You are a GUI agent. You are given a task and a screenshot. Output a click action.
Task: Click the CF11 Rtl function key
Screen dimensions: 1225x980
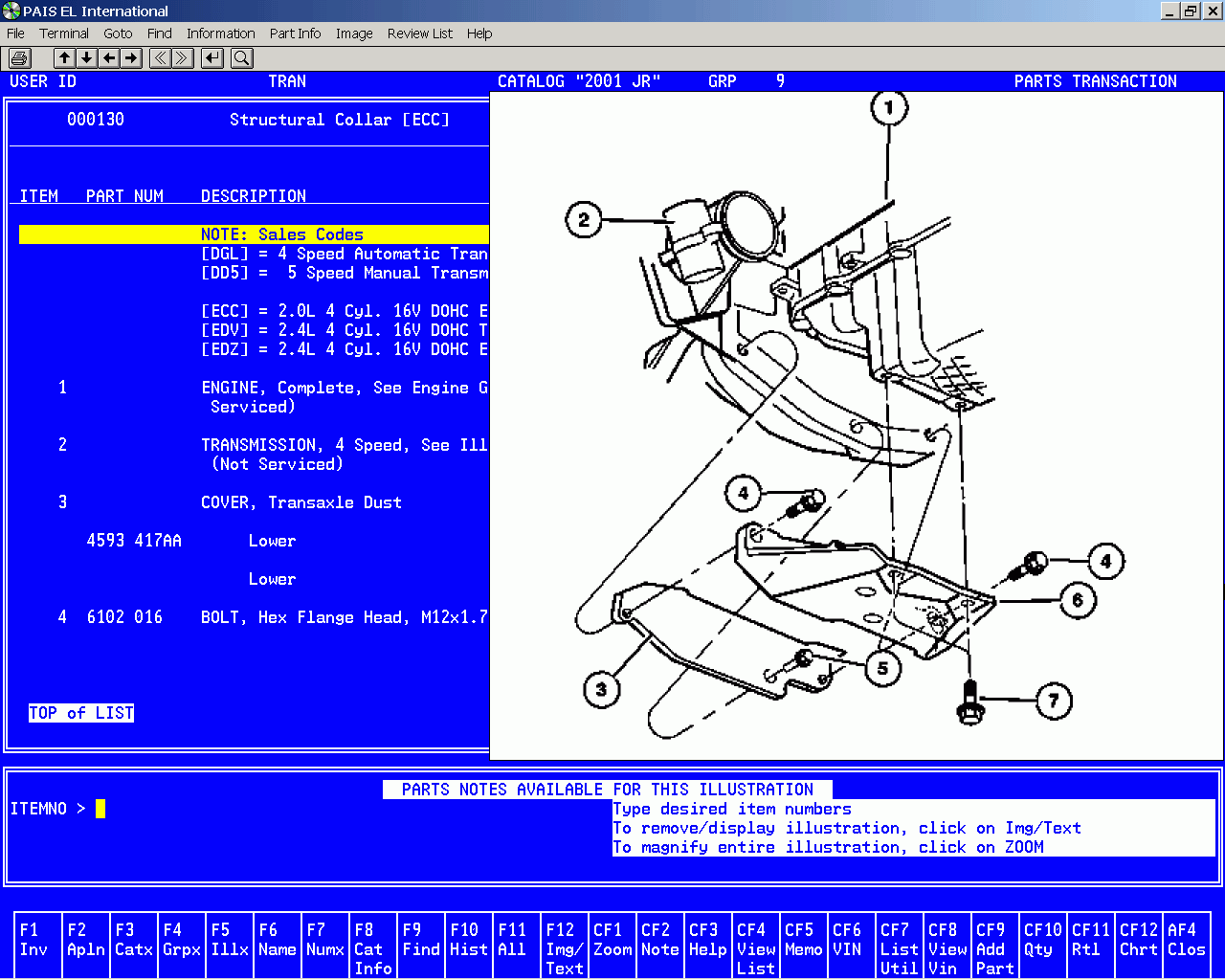pos(1091,946)
